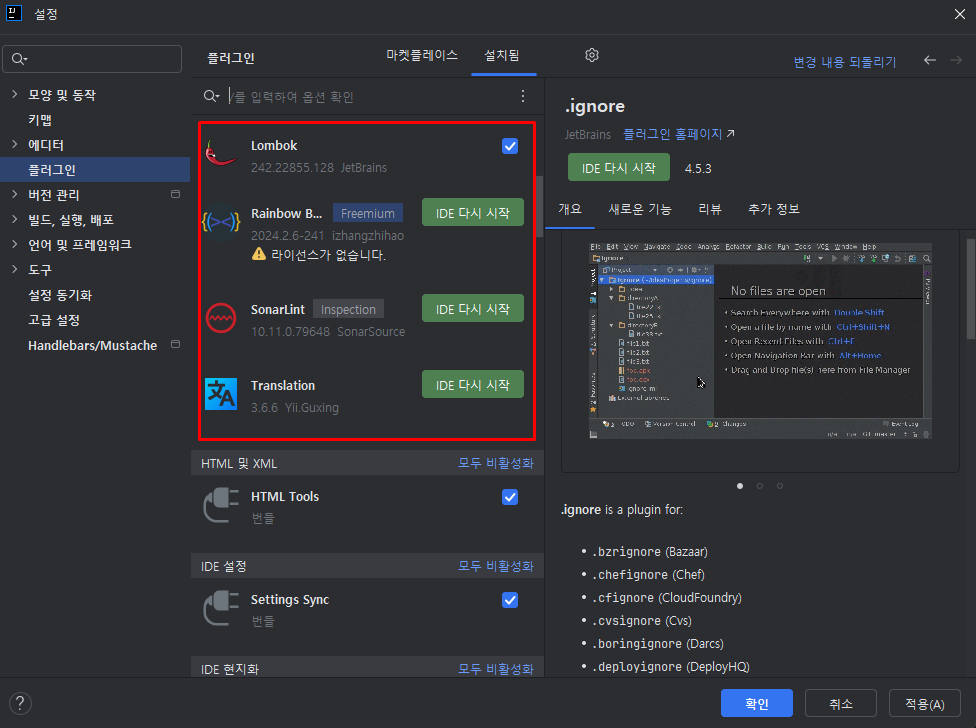Toggle the Settings Sync plugin checkbox
This screenshot has width=976, height=728.
pos(510,600)
